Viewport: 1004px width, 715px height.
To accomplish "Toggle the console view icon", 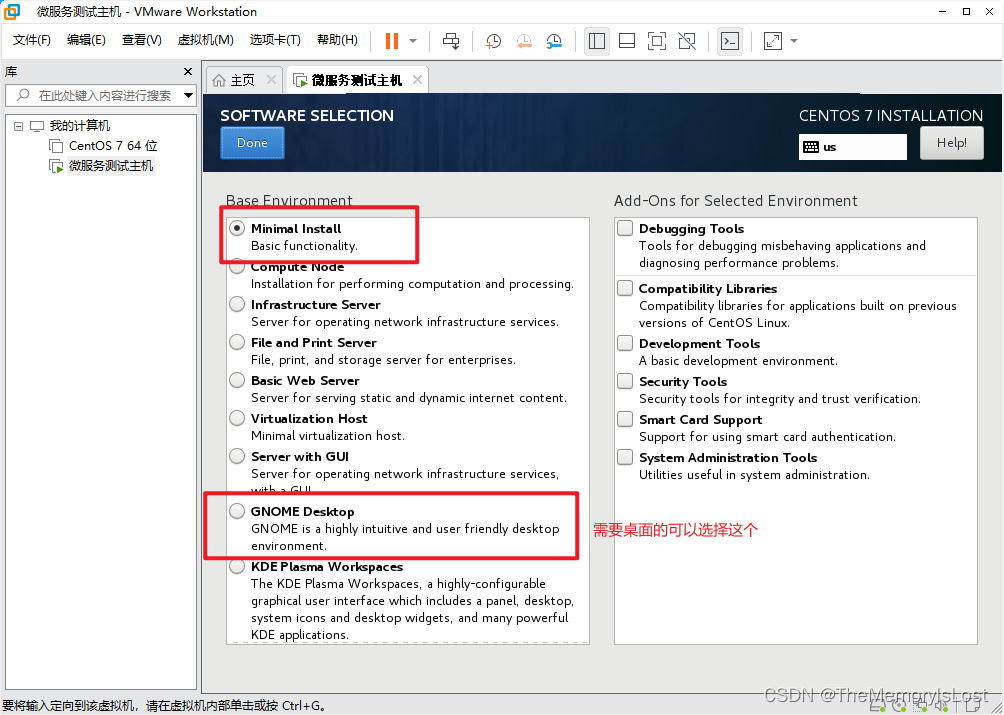I will point(730,41).
